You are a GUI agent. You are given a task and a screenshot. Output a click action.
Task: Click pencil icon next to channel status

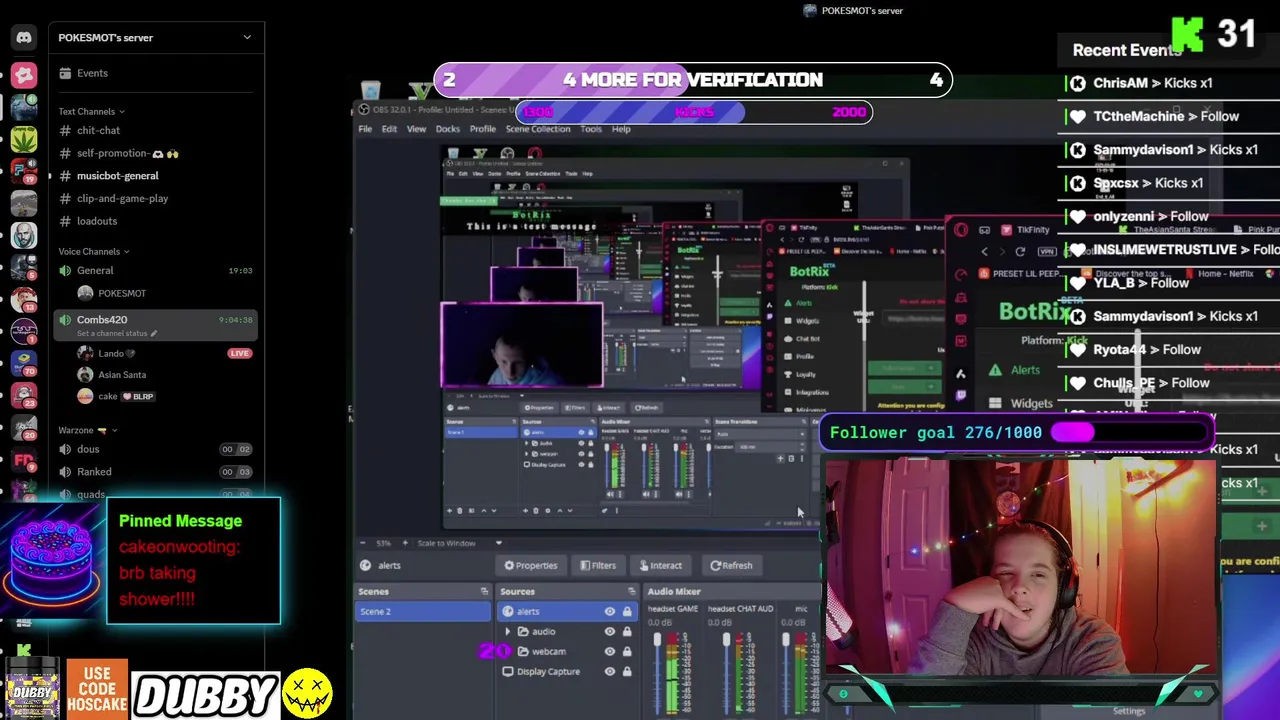coord(154,333)
